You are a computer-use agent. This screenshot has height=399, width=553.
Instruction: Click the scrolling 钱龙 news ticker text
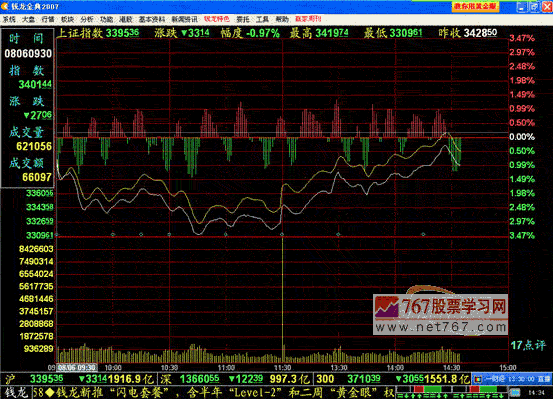pyautogui.click(x=213, y=392)
